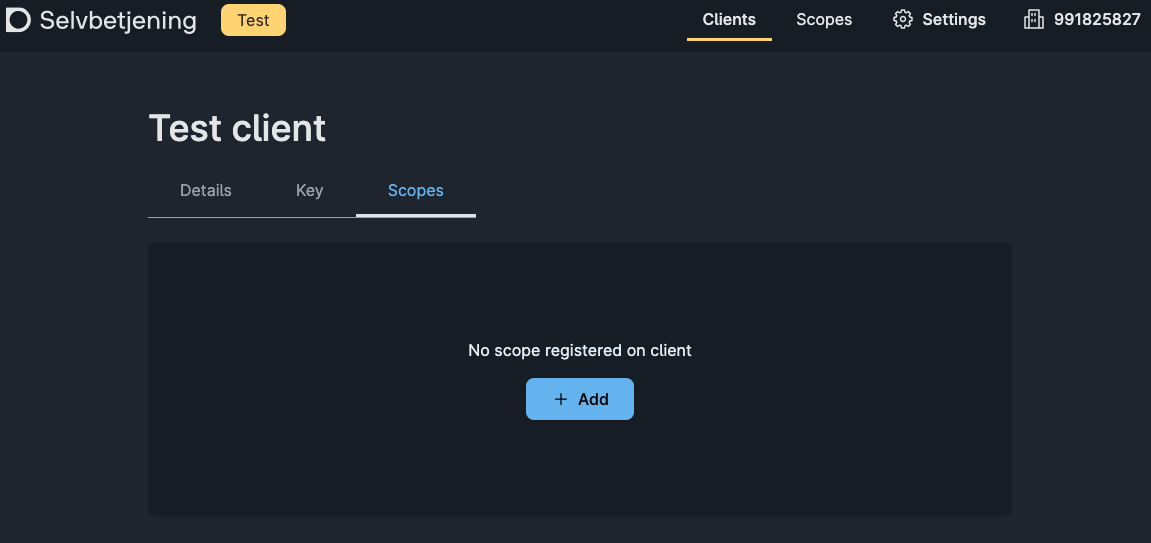This screenshot has width=1151, height=543.
Task: Click the white indicator under the Scopes tab
Action: [415, 216]
